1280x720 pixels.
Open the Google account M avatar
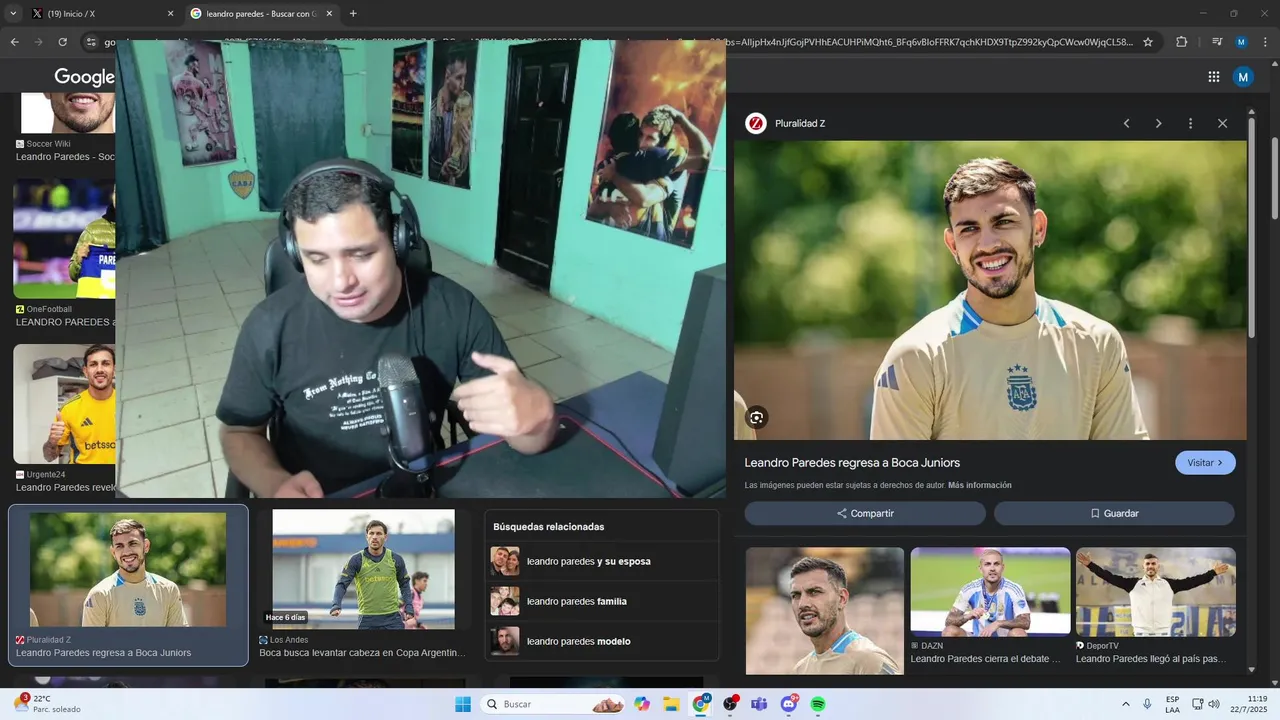click(1243, 77)
